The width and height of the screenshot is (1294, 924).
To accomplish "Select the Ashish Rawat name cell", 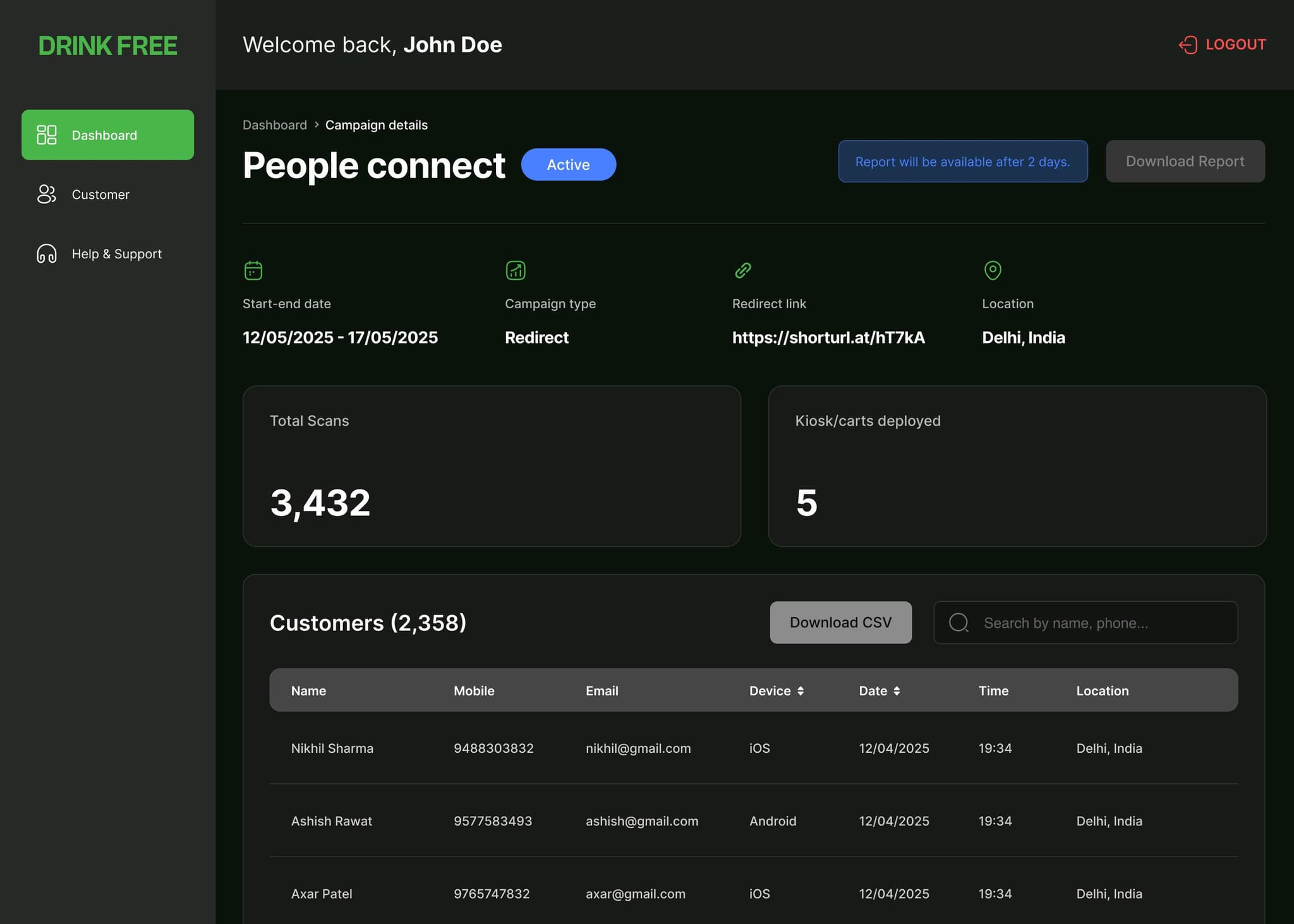I will (332, 821).
